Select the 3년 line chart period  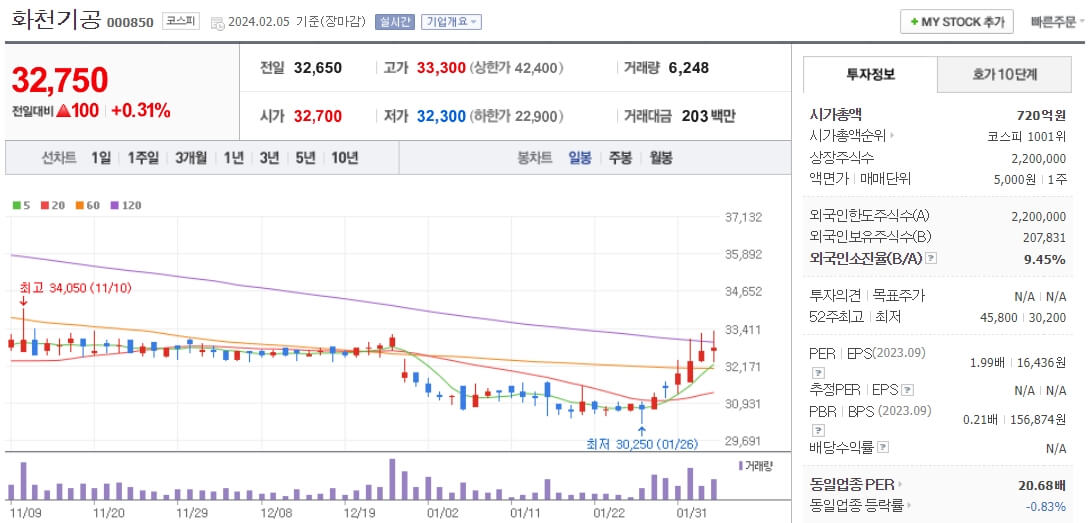269,158
